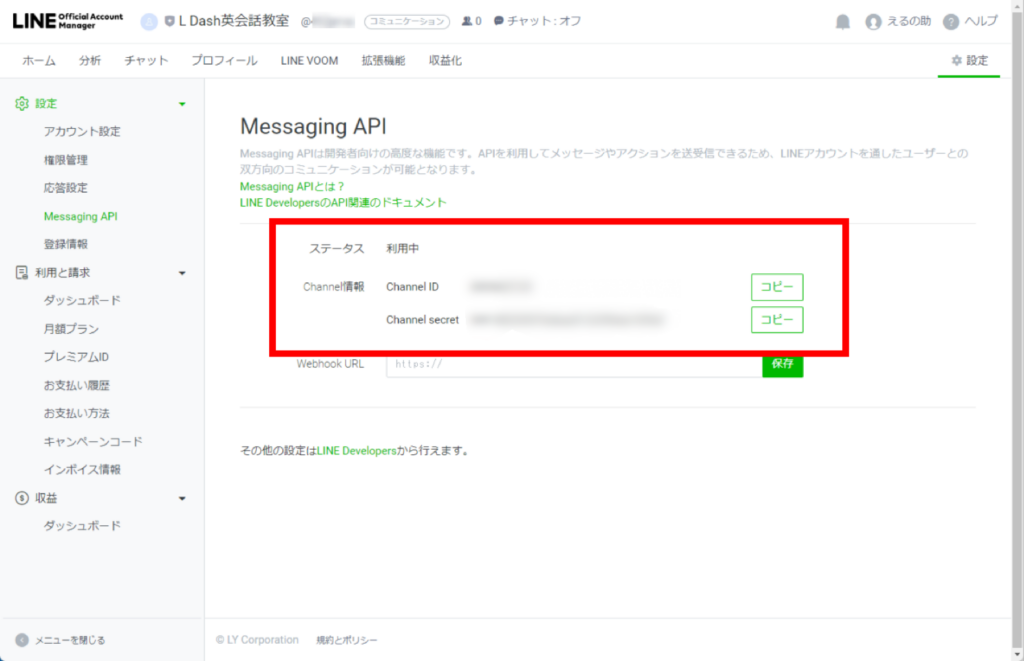Open インボイス情報 in the sidebar

click(82, 470)
